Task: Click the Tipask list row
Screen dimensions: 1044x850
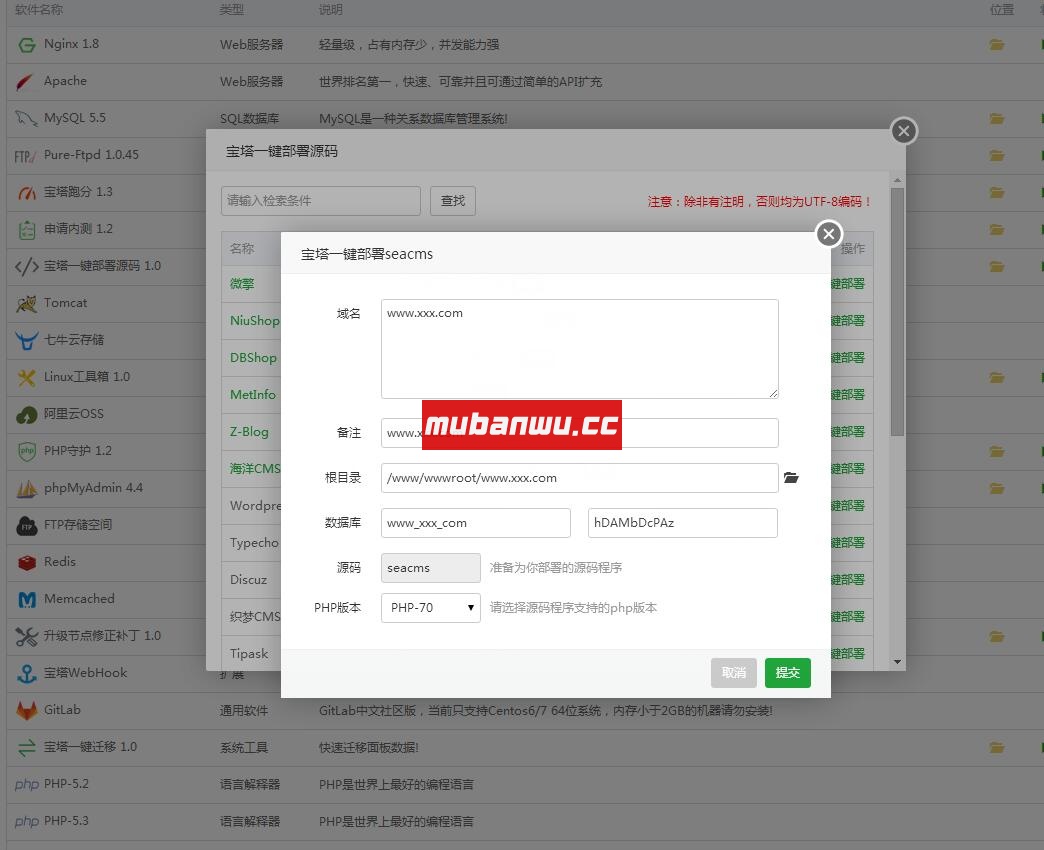Action: (x=249, y=654)
